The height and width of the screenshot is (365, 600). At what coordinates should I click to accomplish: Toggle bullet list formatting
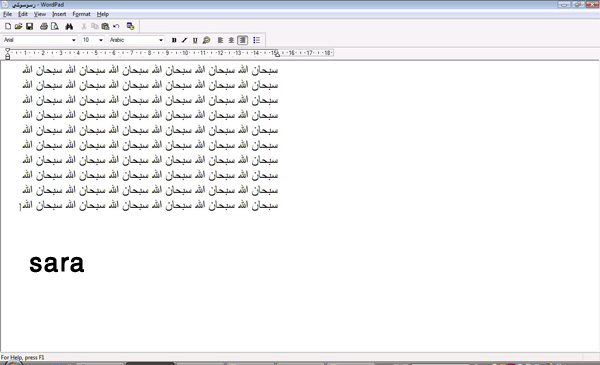pos(256,40)
